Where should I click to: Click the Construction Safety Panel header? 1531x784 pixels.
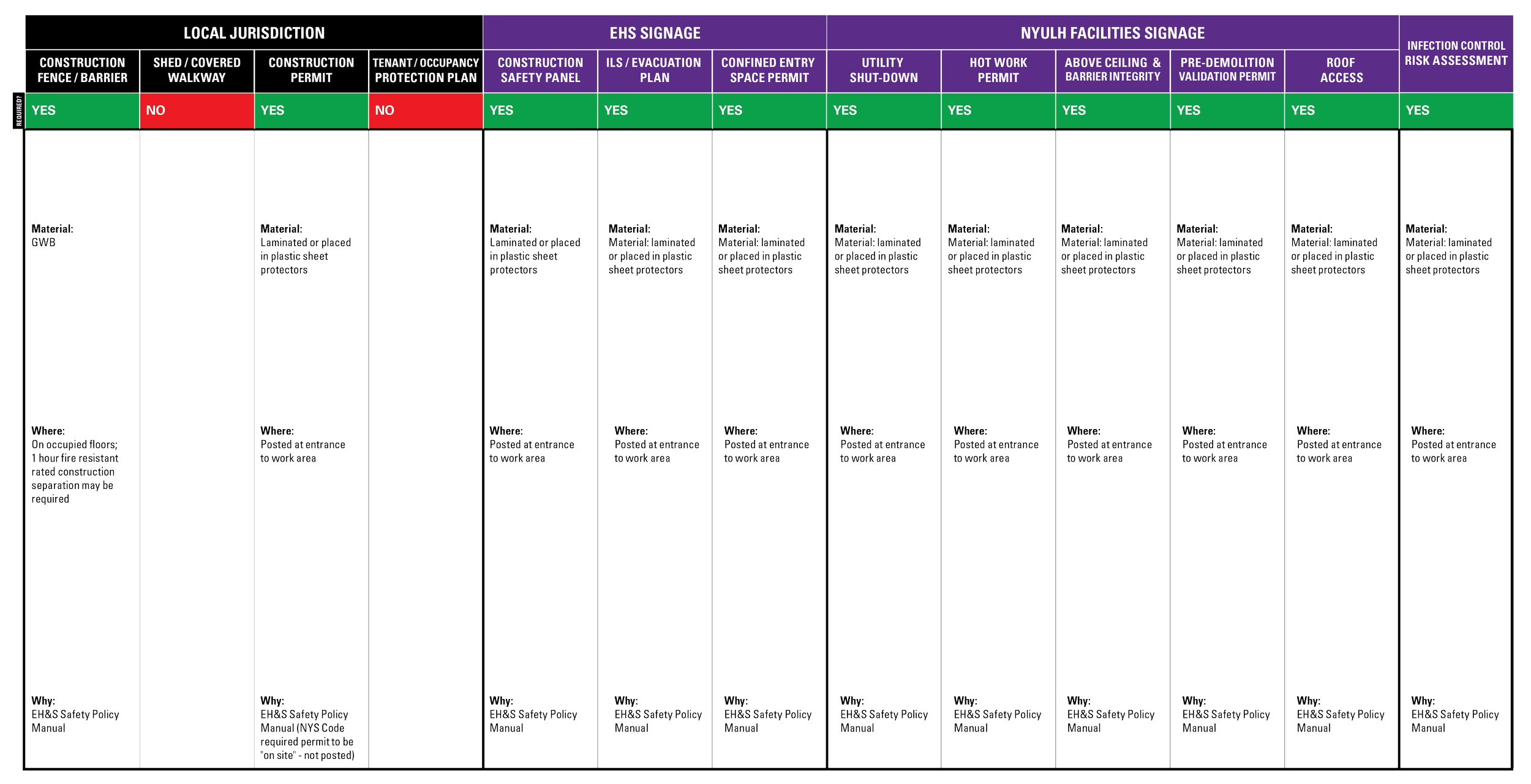540,70
